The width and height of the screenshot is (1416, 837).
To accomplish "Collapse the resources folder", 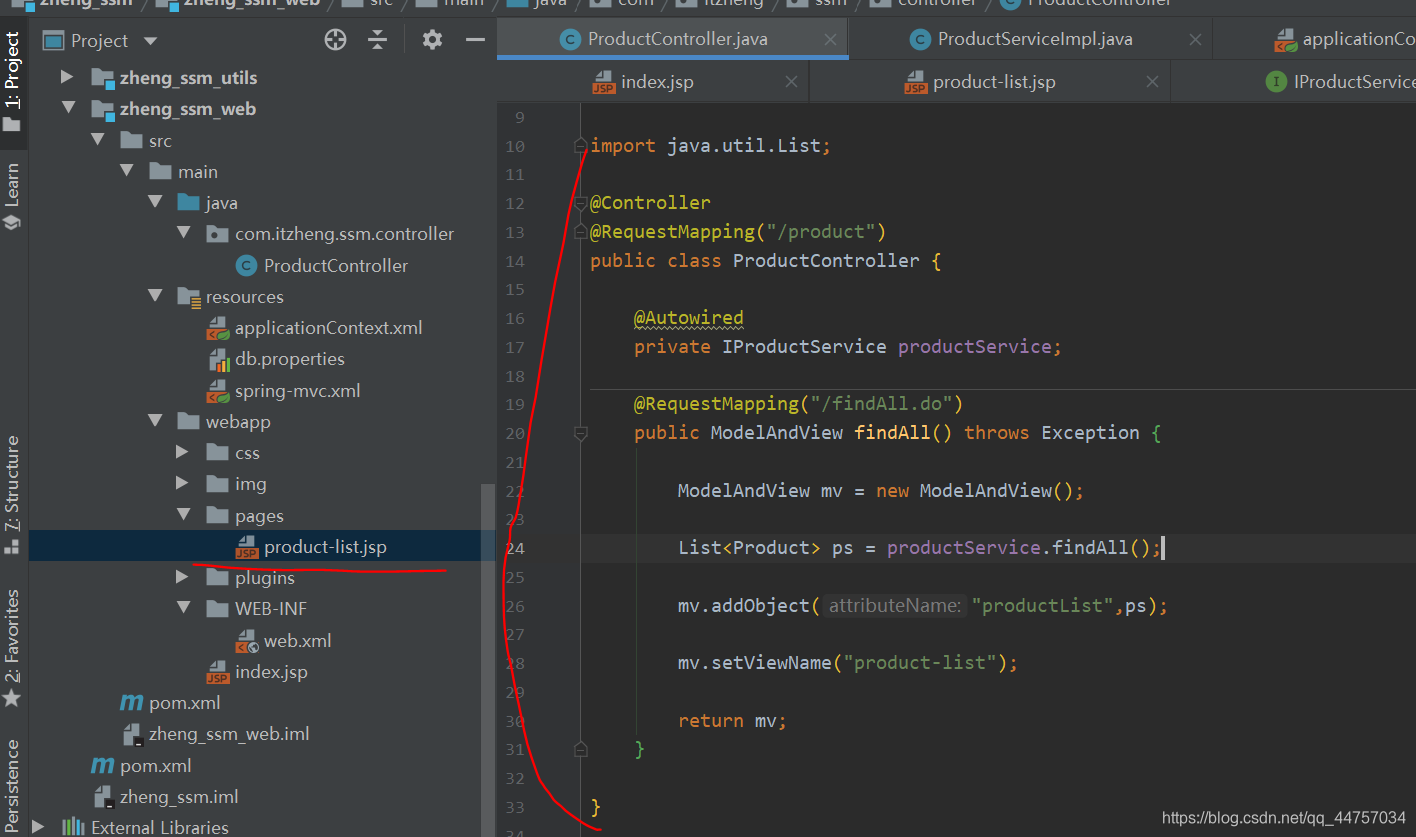I will pos(155,296).
